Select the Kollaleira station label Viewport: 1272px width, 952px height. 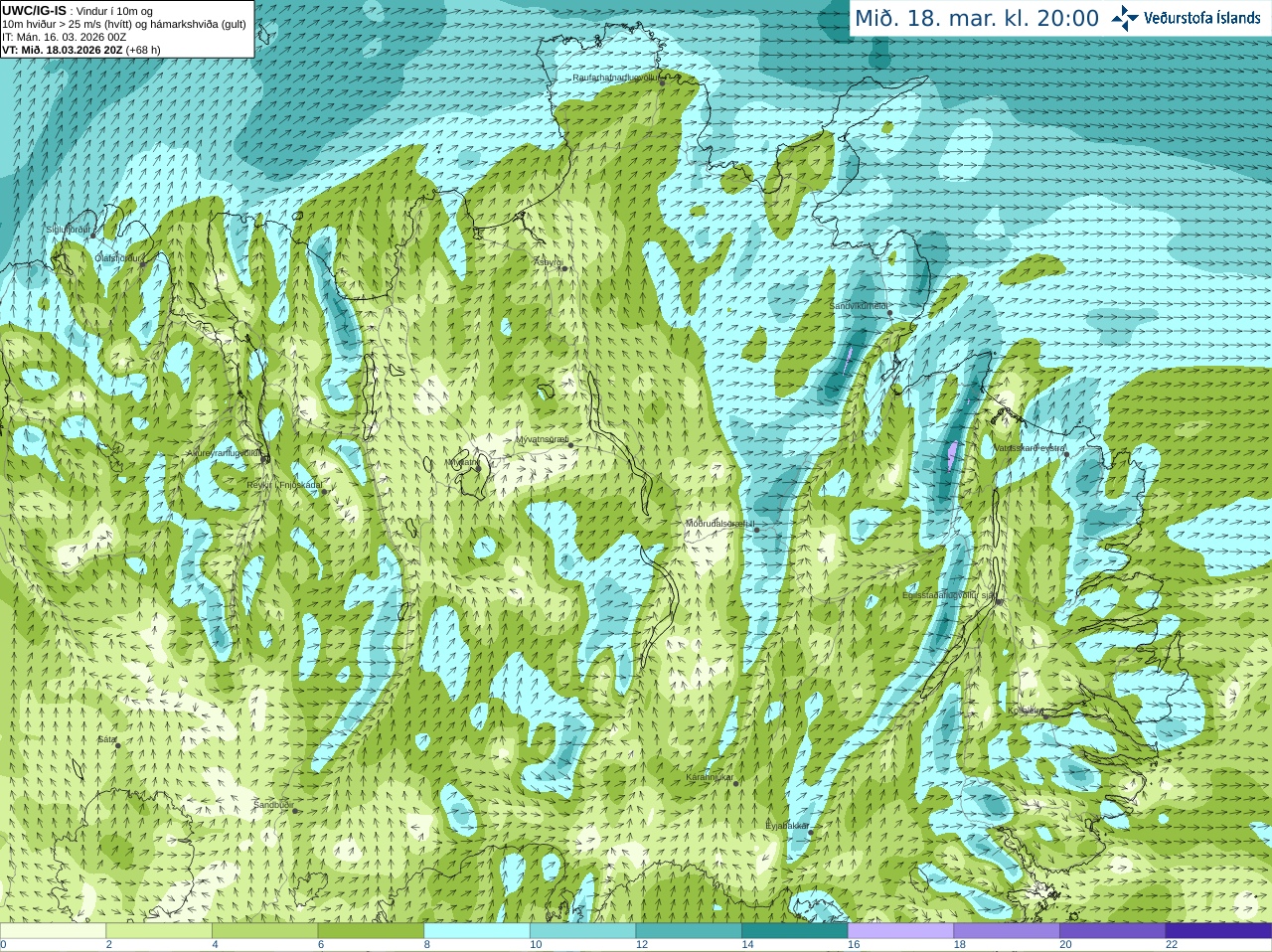tap(1026, 711)
